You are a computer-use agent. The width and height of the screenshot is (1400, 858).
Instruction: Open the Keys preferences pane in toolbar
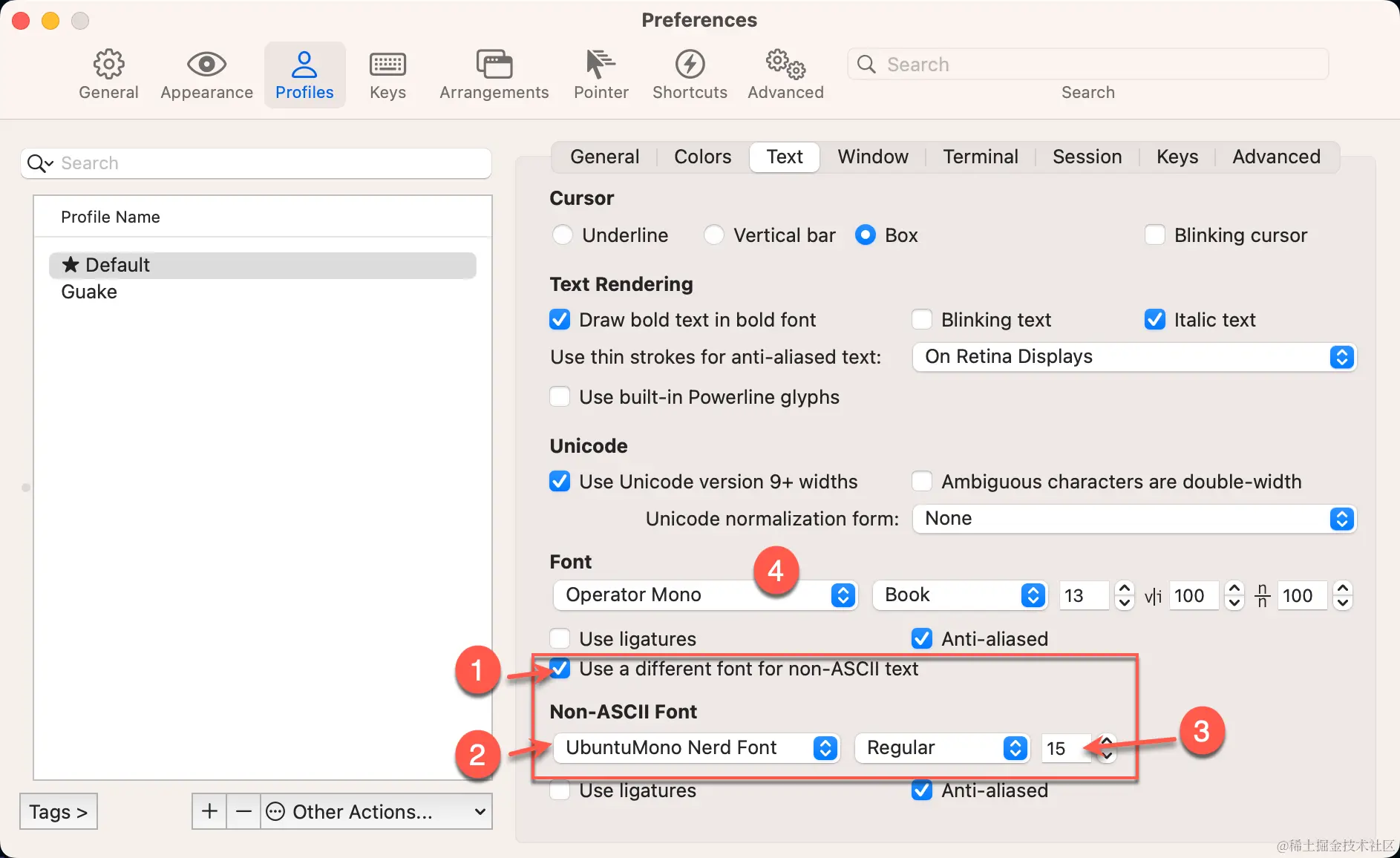click(387, 74)
